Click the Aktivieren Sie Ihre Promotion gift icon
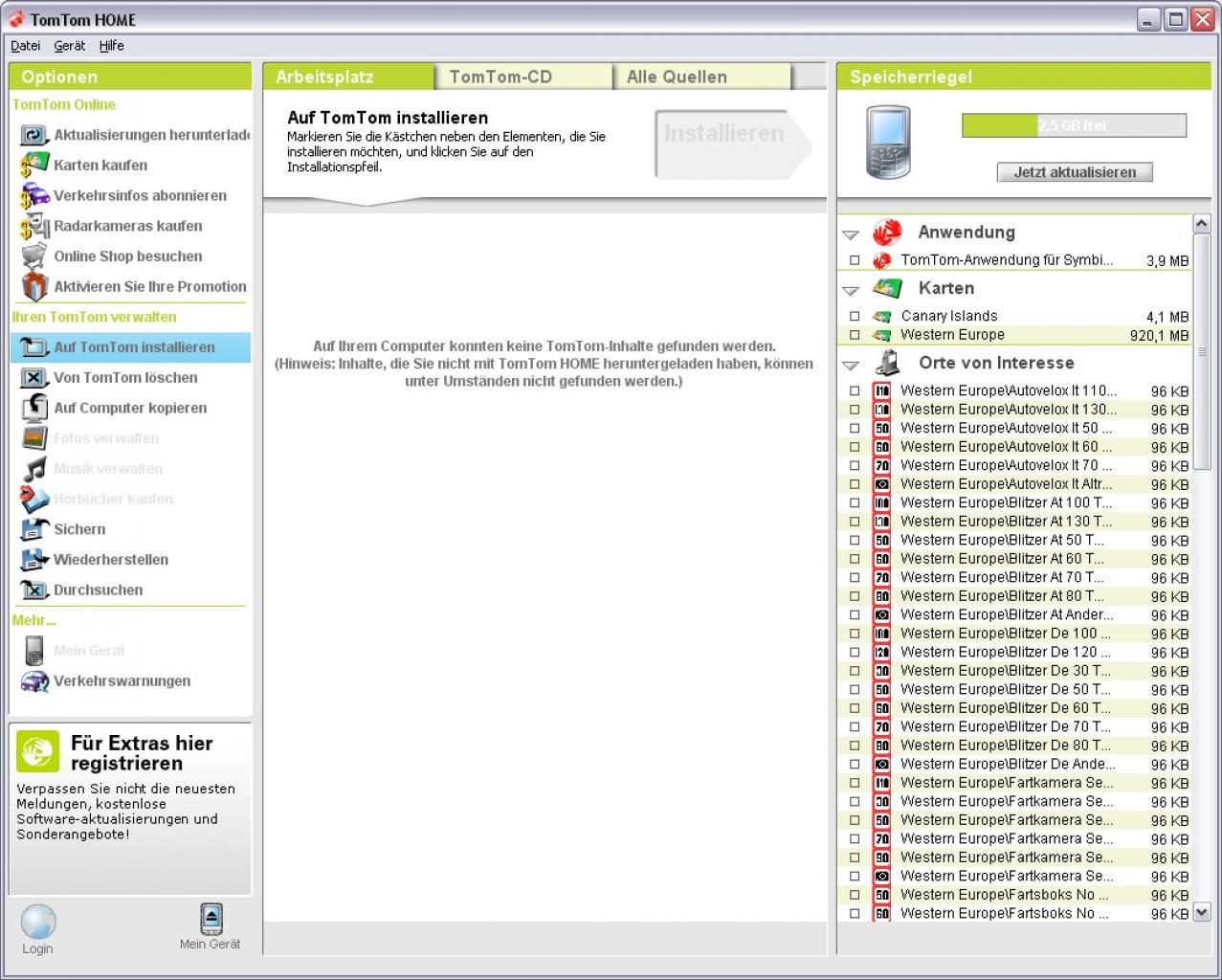 click(x=34, y=286)
